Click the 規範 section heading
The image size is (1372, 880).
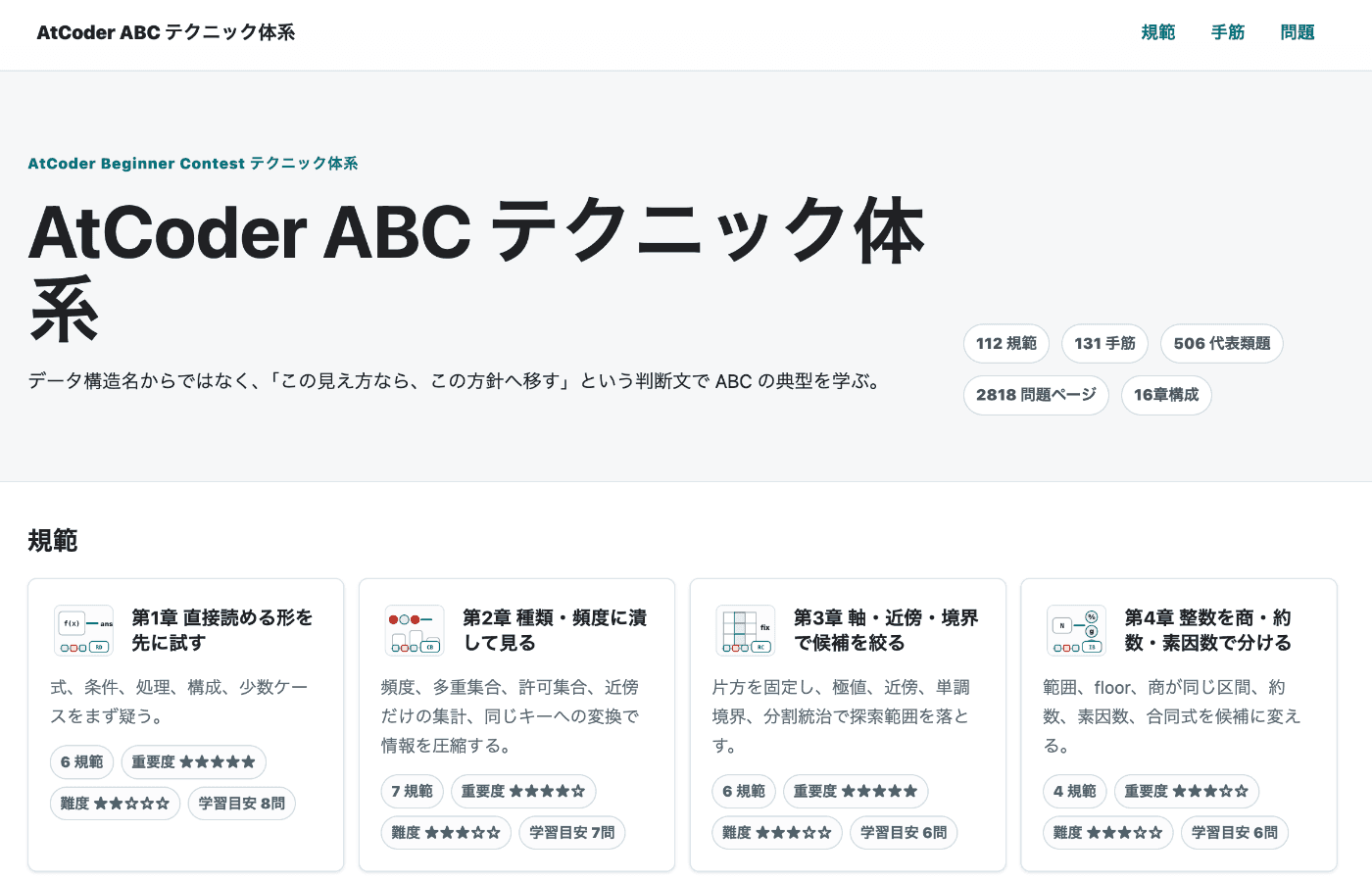[53, 541]
